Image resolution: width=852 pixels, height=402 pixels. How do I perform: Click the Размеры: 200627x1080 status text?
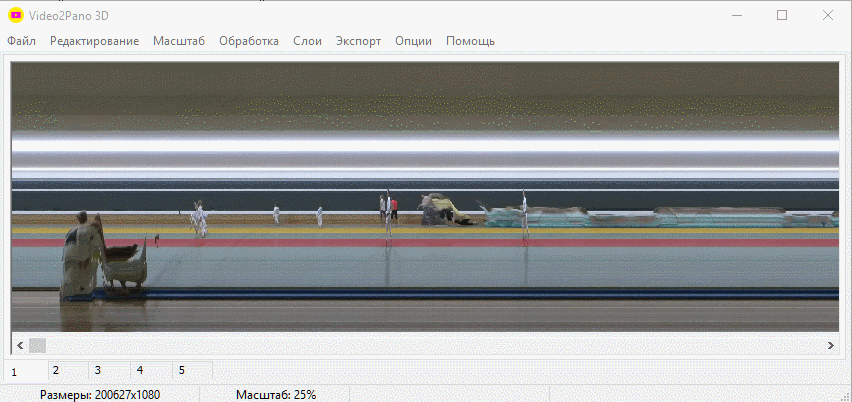click(x=100, y=395)
